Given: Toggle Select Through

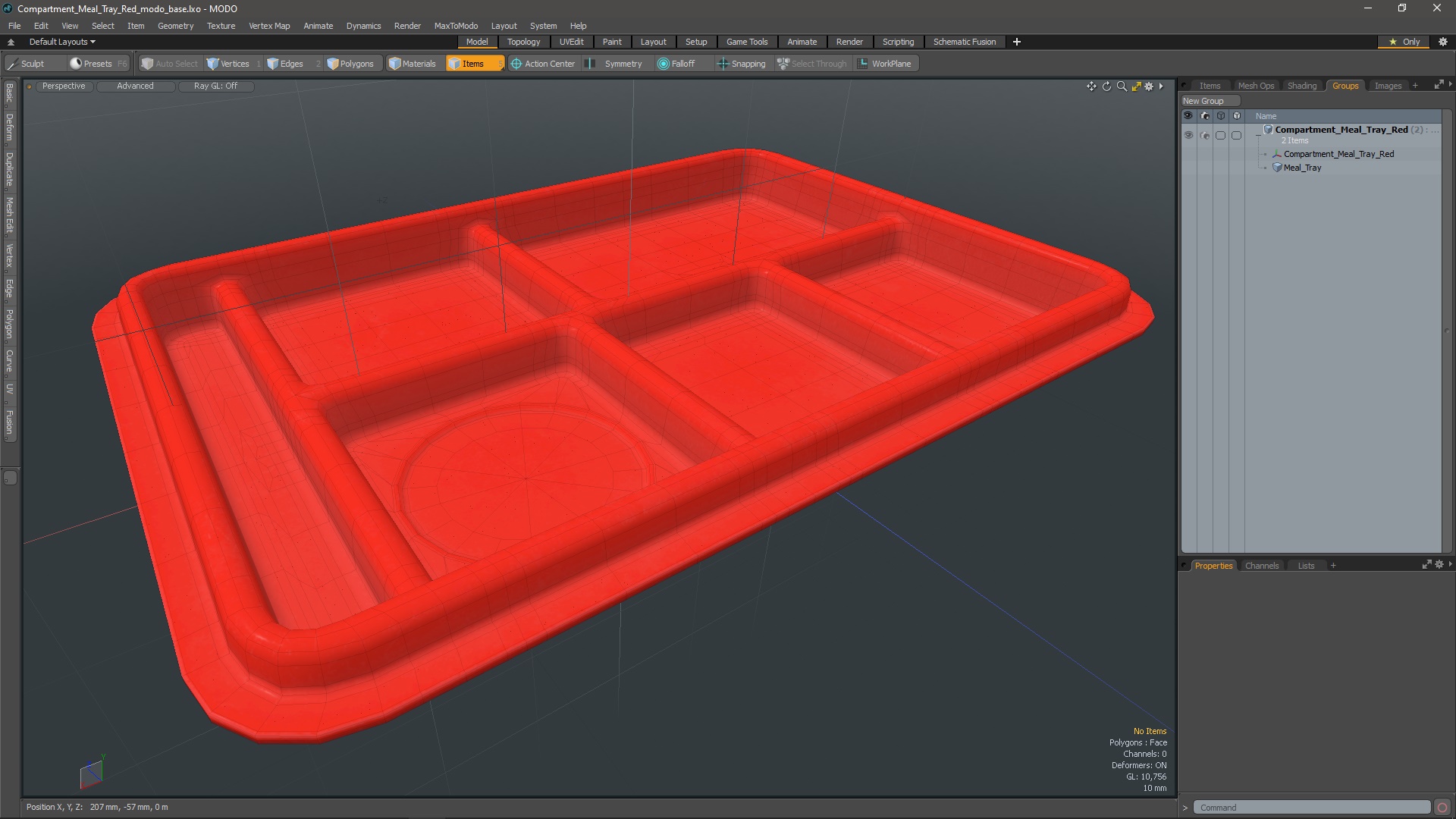Looking at the screenshot, I should coord(812,64).
